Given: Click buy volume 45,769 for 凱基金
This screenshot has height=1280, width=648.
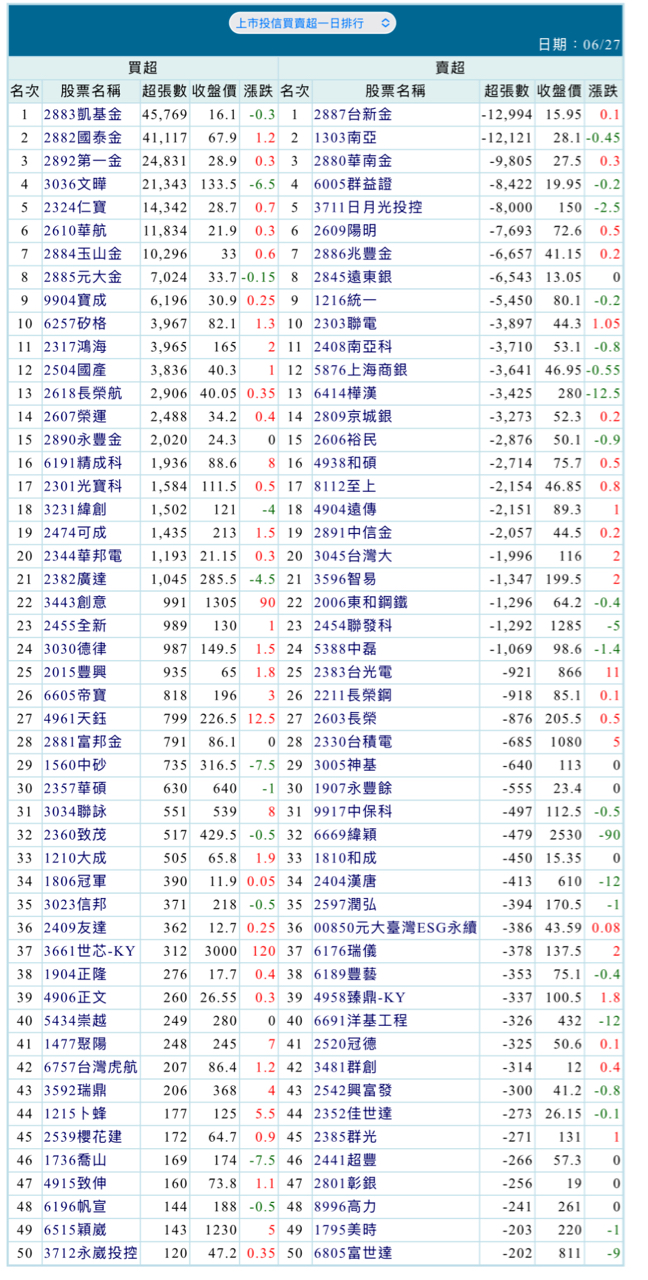Looking at the screenshot, I should coord(165,115).
